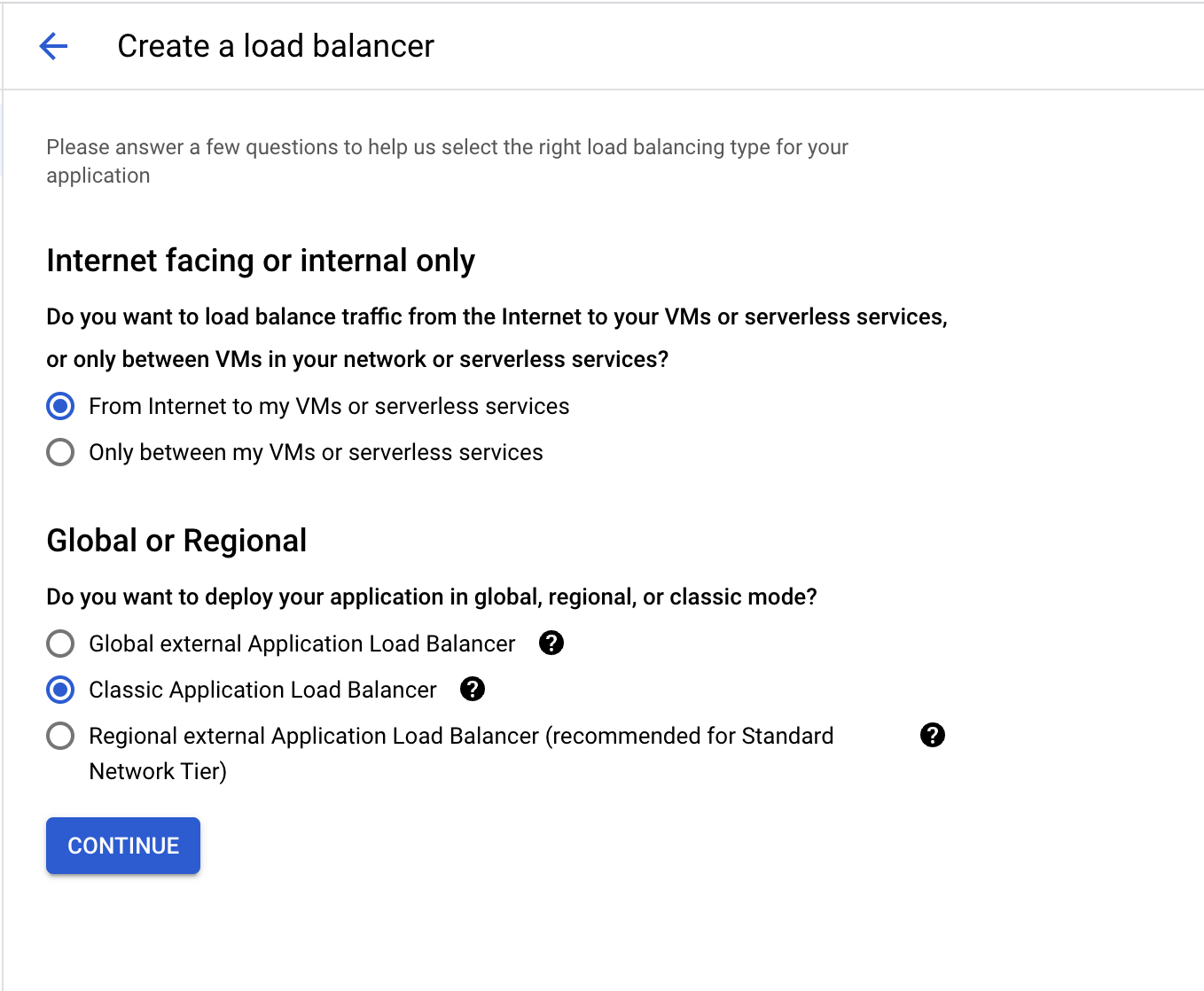The image size is (1204, 991).
Task: Open help for Global external Application Load Balancer
Action: 551,643
